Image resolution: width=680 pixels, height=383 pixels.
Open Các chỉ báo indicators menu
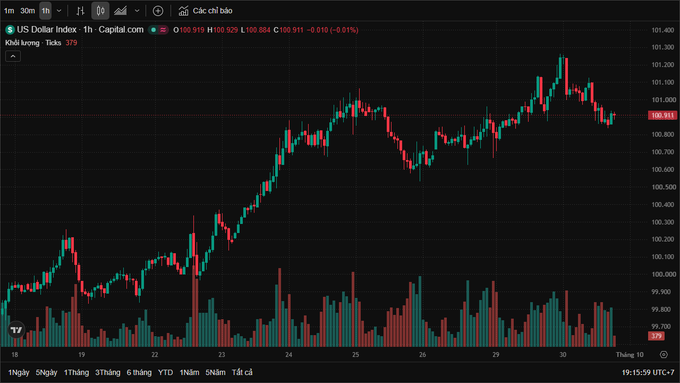(206, 11)
